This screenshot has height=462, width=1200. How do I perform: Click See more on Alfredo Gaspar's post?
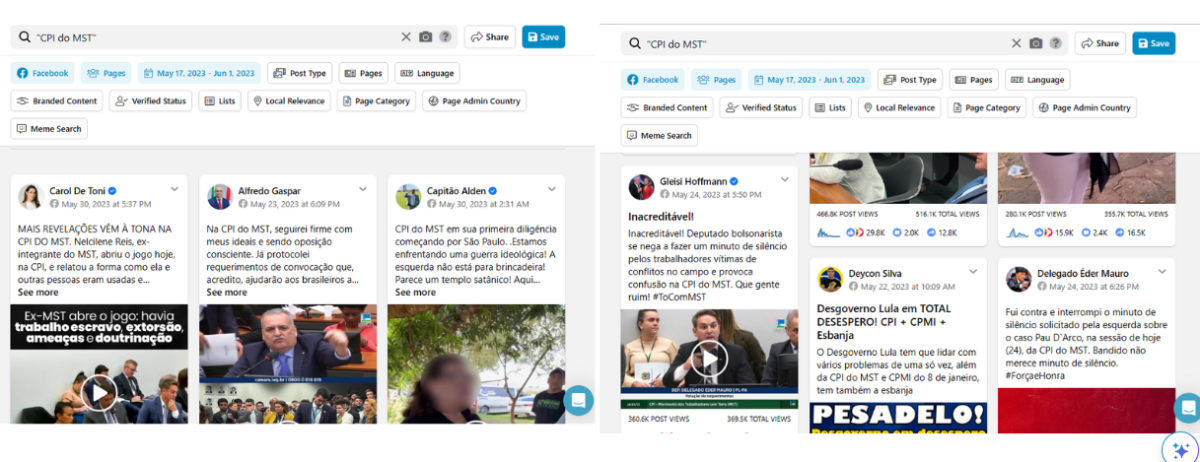tap(227, 292)
